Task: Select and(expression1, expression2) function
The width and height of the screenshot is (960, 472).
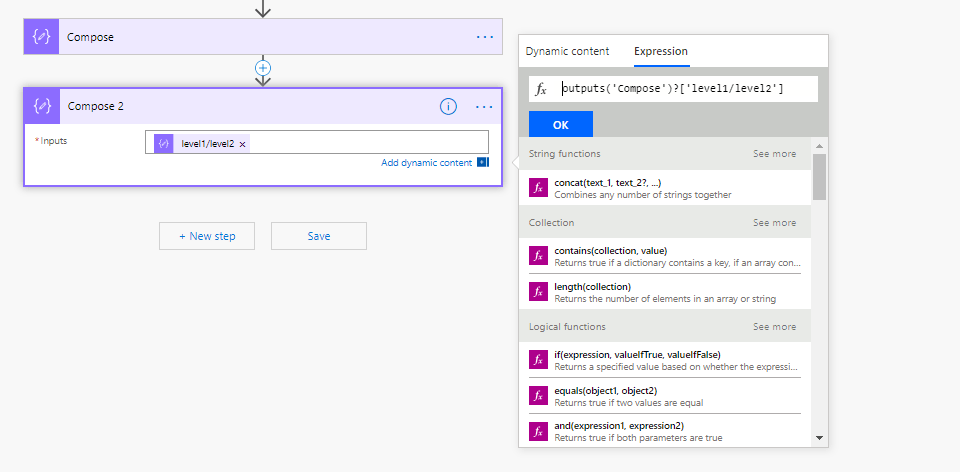Action: point(665,431)
